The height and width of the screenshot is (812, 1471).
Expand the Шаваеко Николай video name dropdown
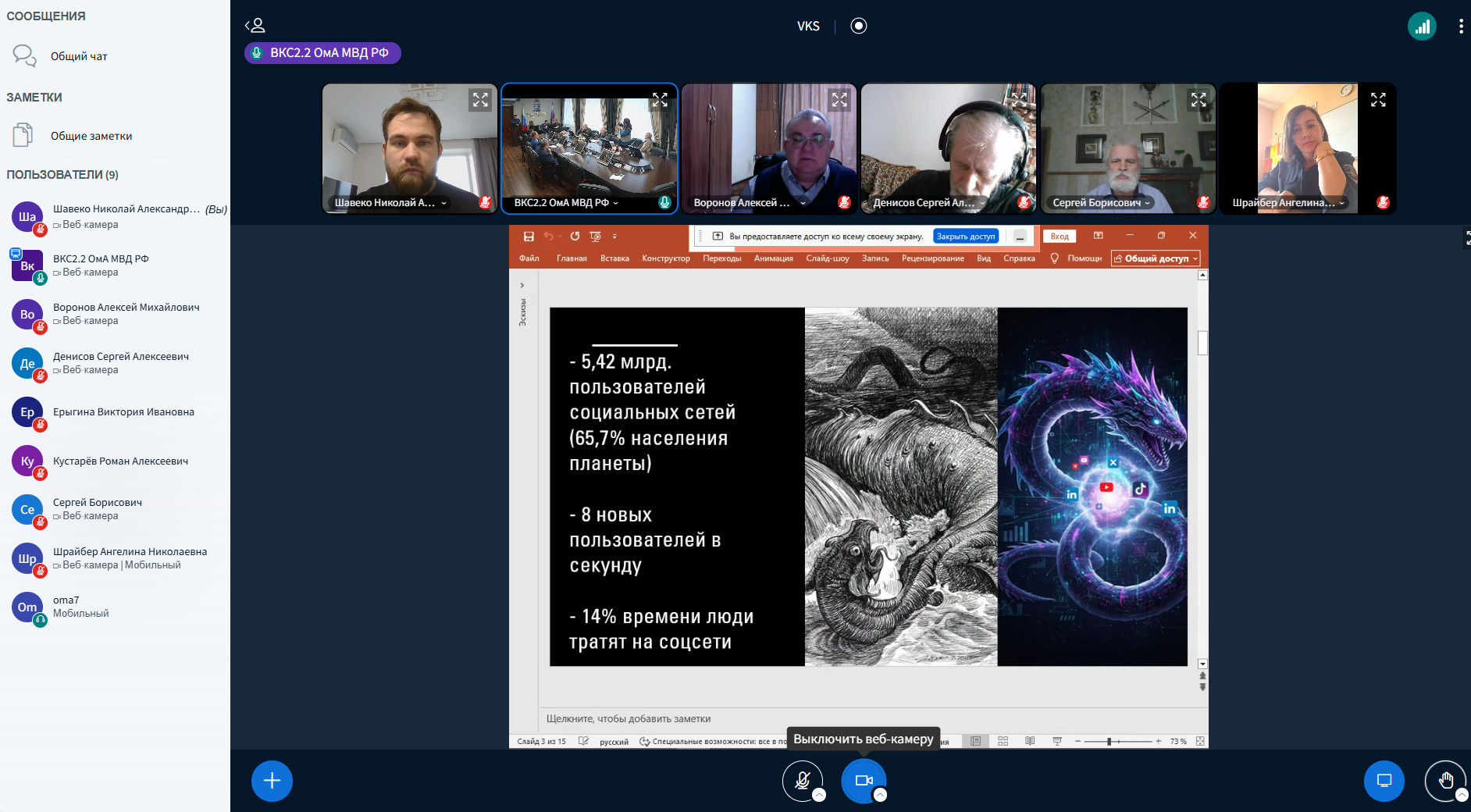click(443, 203)
